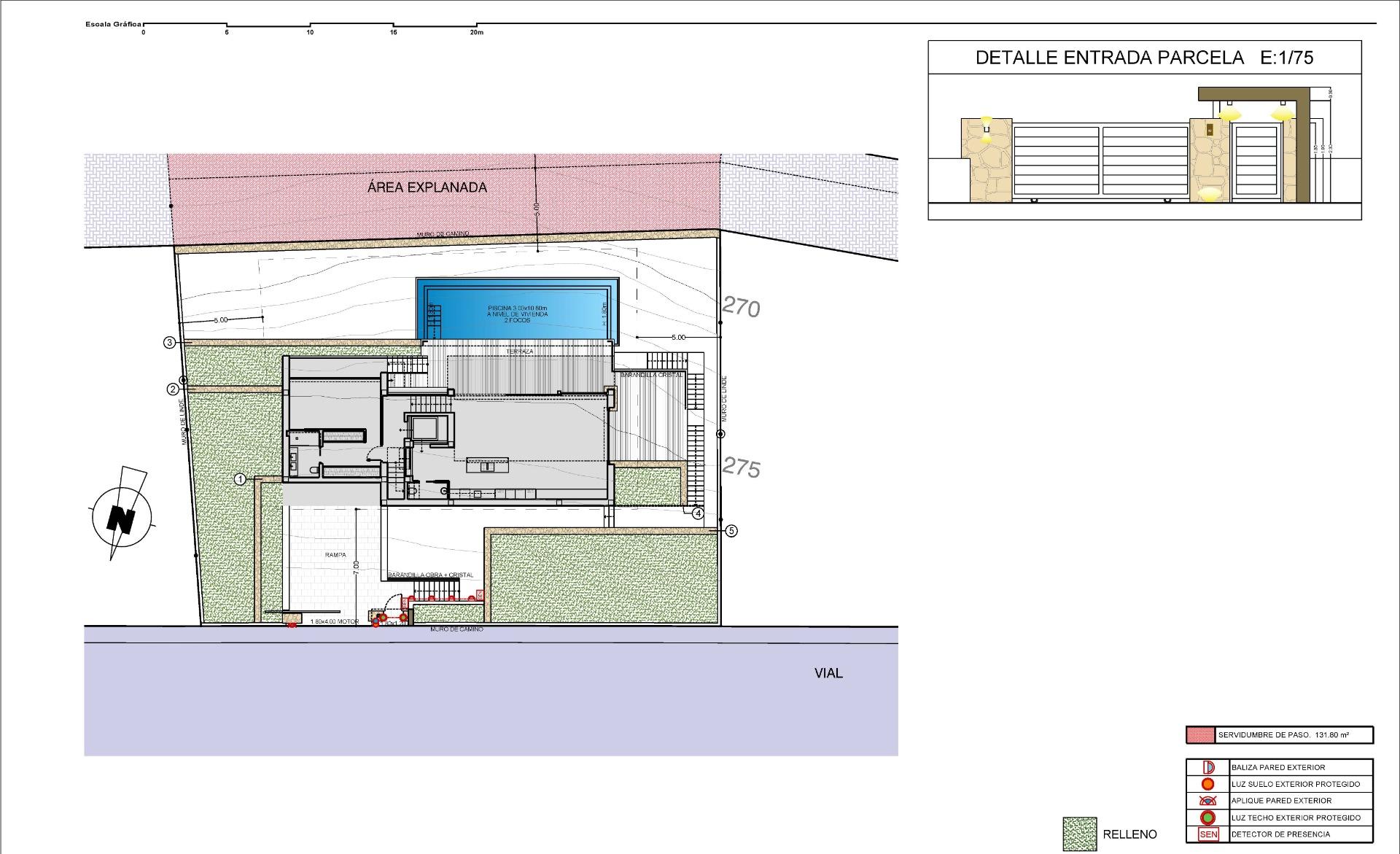Click the Área Explanada label
Image resolution: width=1400 pixels, height=854 pixels.
[427, 187]
